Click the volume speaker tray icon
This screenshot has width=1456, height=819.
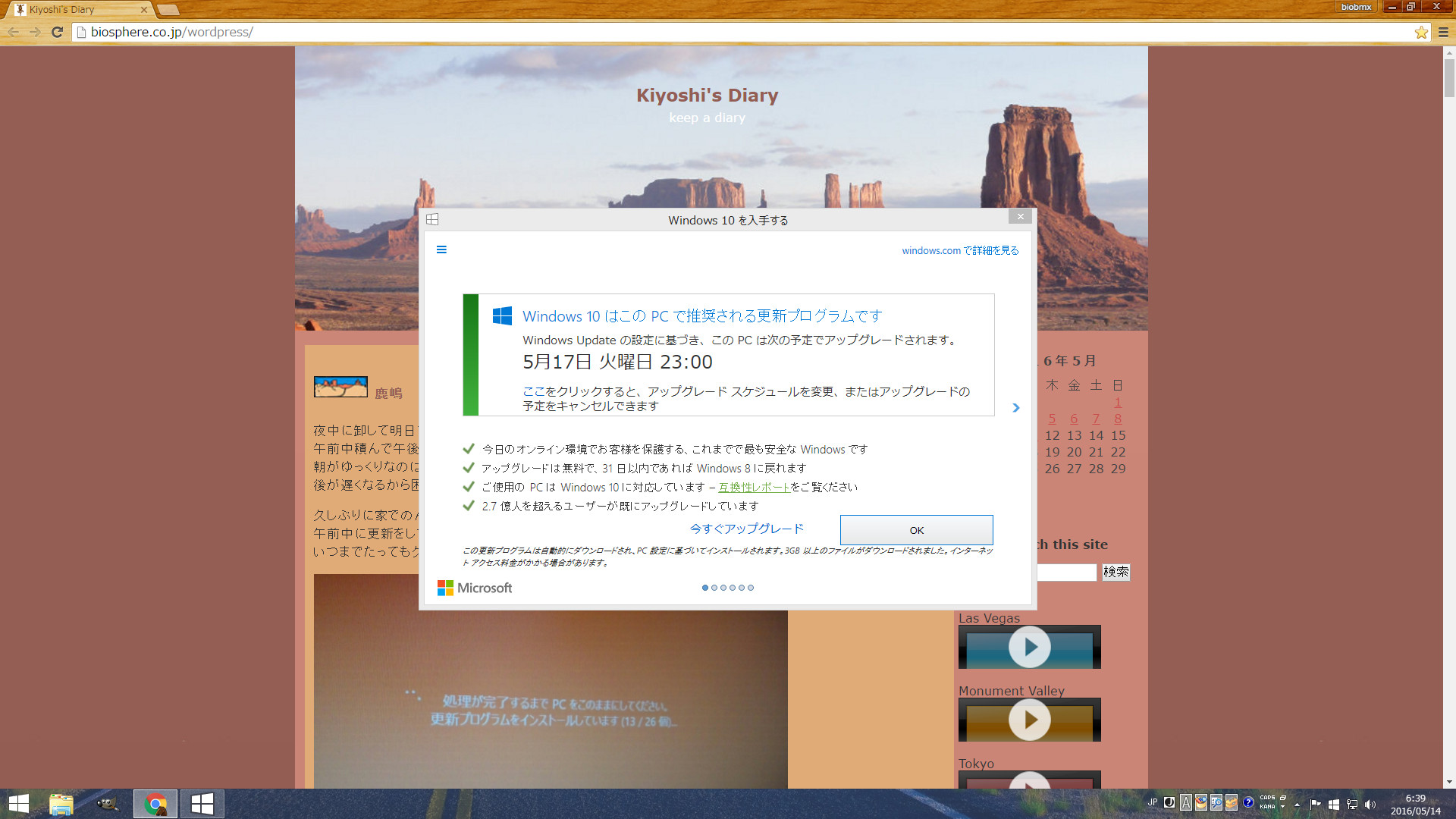click(1370, 804)
